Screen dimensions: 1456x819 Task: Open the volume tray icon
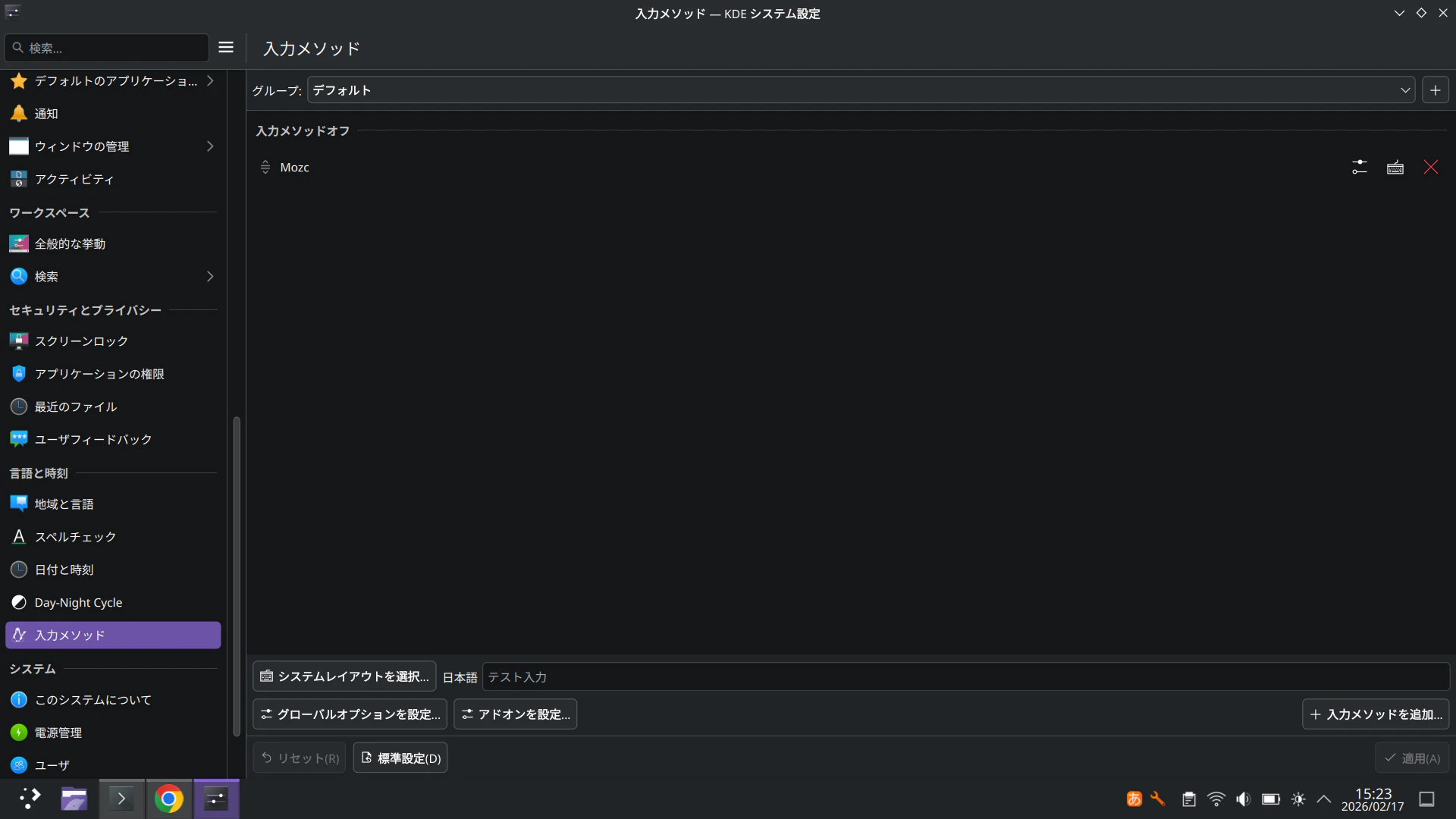point(1244,799)
